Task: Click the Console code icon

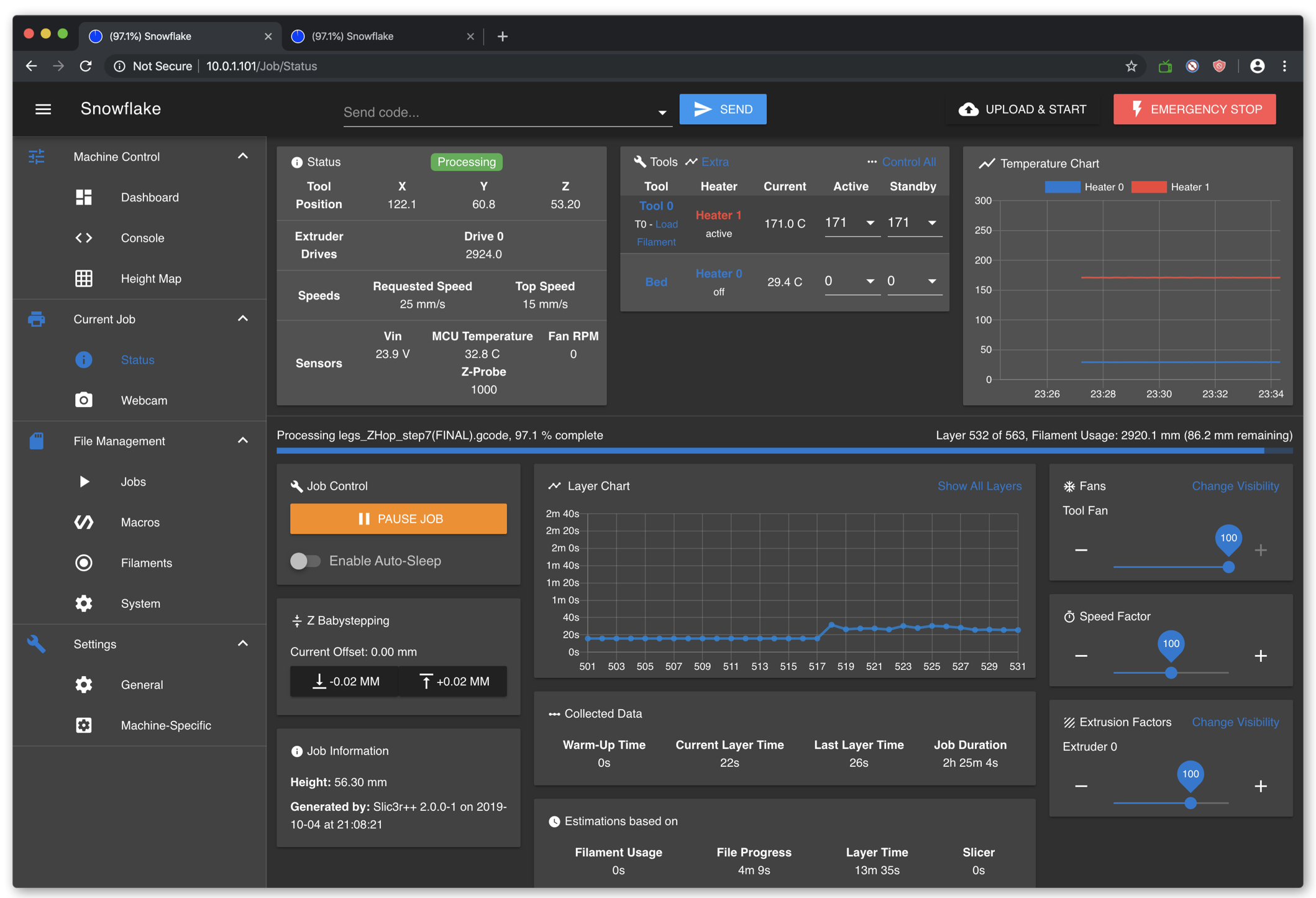Action: point(84,238)
